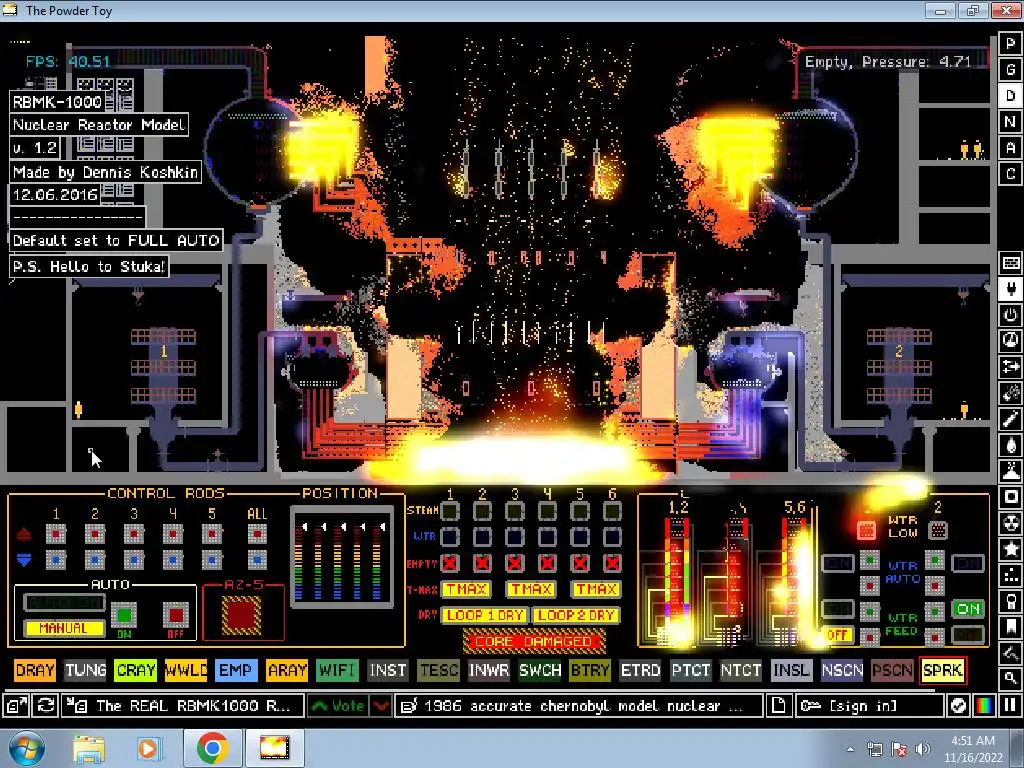The image size is (1024, 768).
Task: Select the INSL element
Action: (x=792, y=670)
